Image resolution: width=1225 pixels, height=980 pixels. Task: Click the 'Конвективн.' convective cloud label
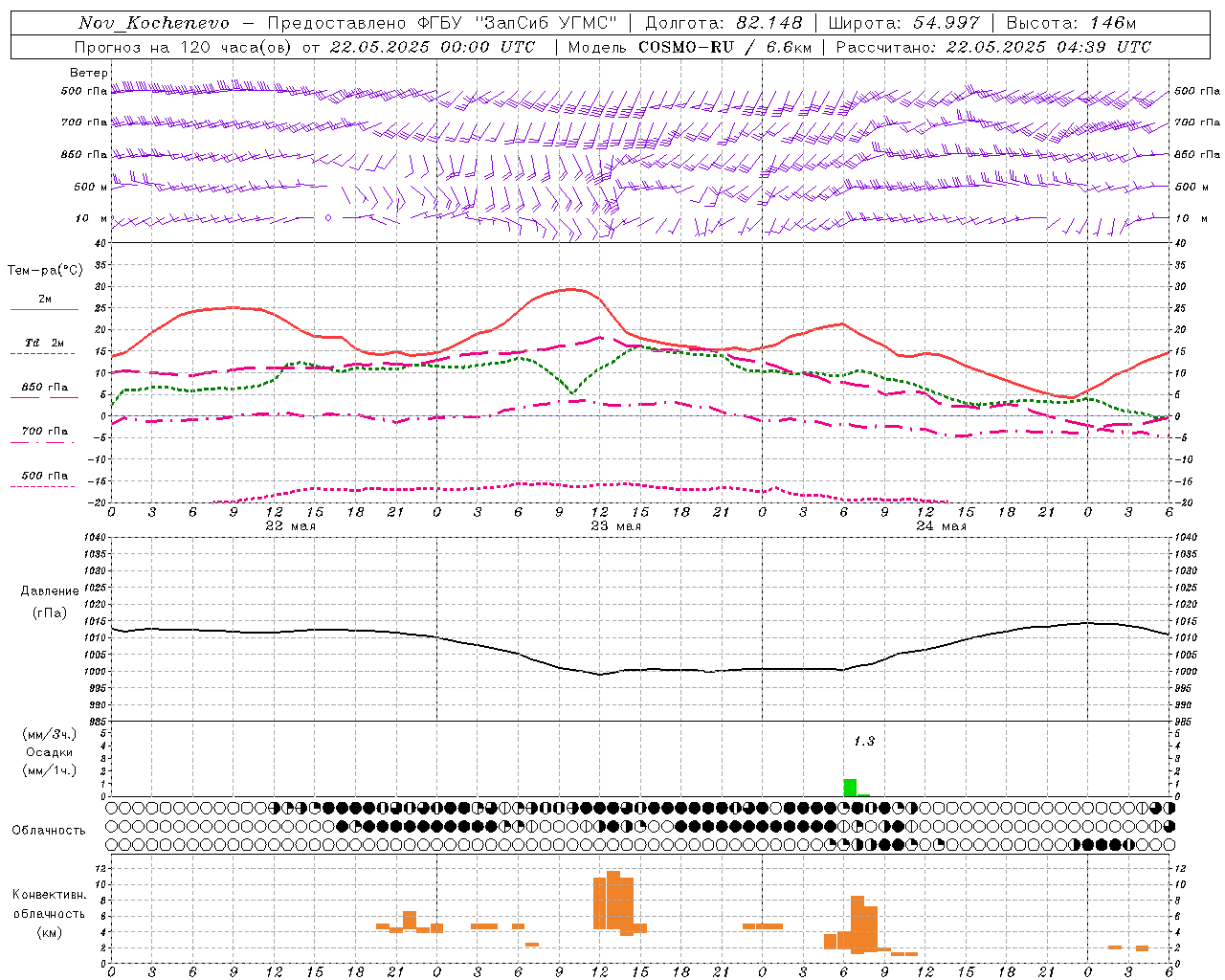50,895
